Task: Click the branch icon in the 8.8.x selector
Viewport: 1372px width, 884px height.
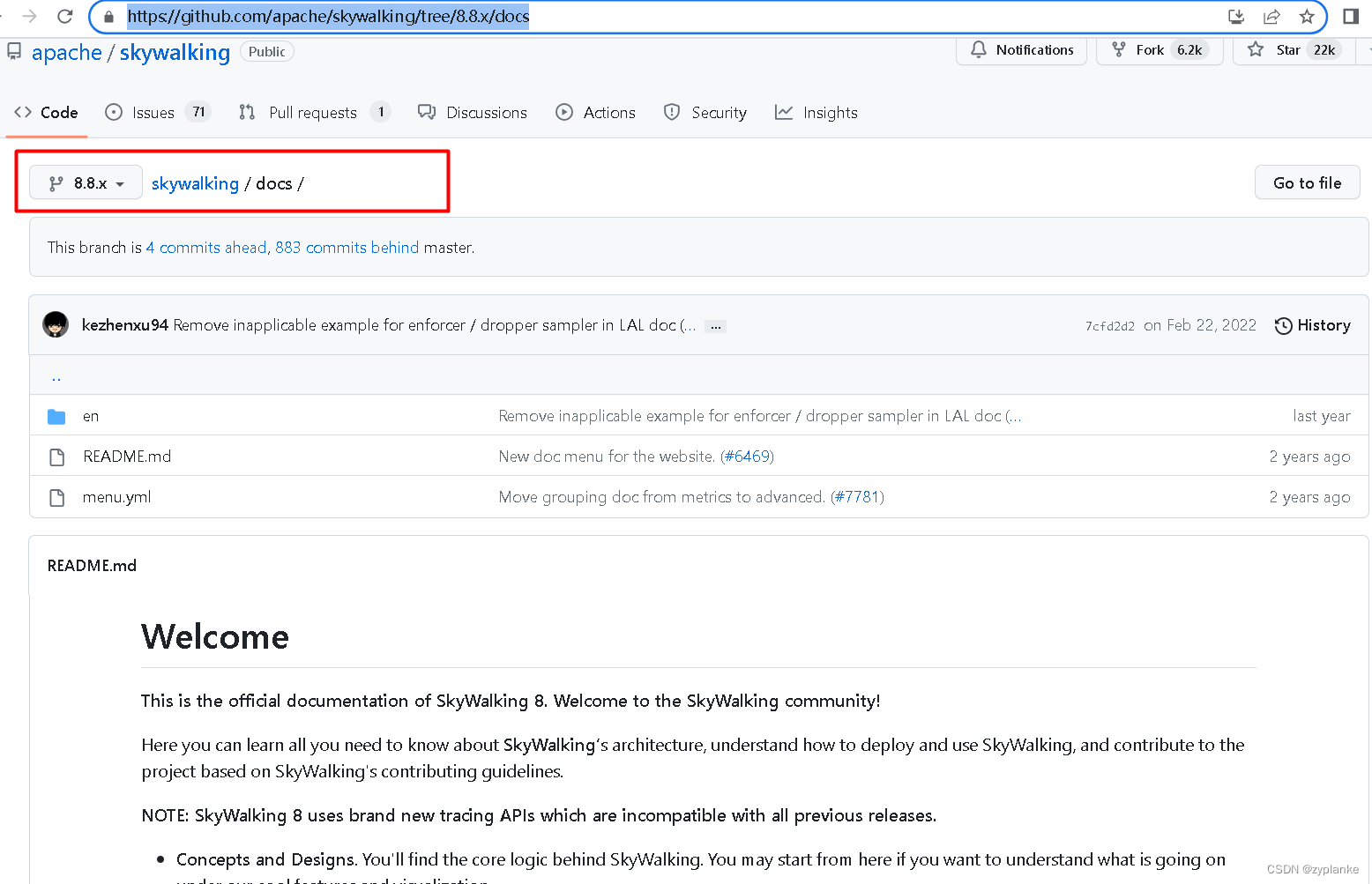Action: (x=57, y=182)
